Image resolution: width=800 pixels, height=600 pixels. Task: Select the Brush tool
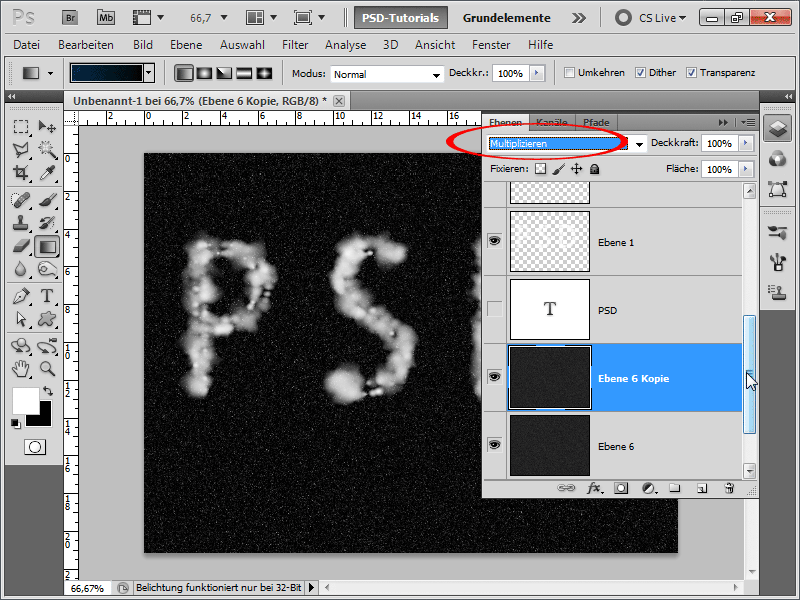tap(47, 199)
